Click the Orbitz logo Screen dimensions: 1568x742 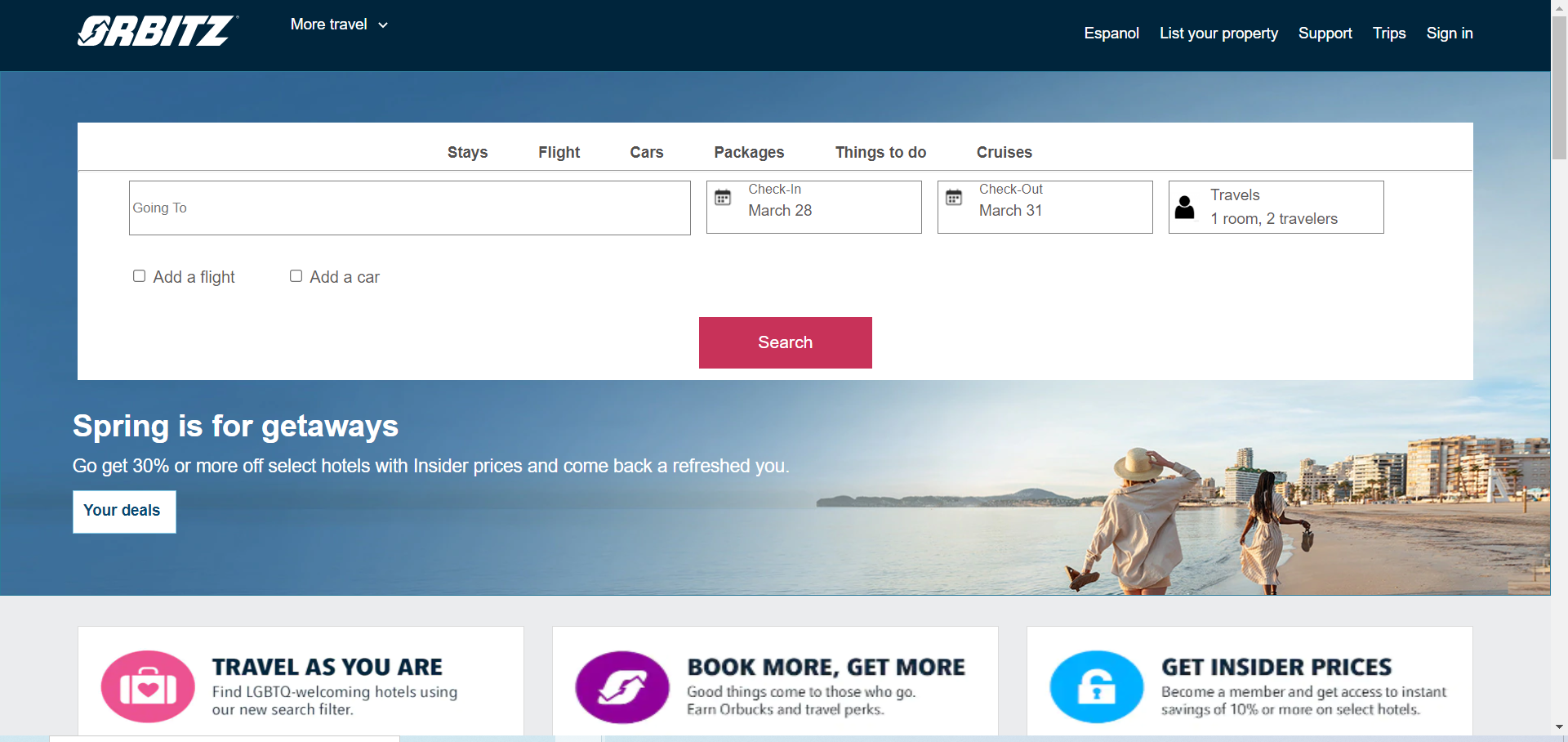coord(158,31)
